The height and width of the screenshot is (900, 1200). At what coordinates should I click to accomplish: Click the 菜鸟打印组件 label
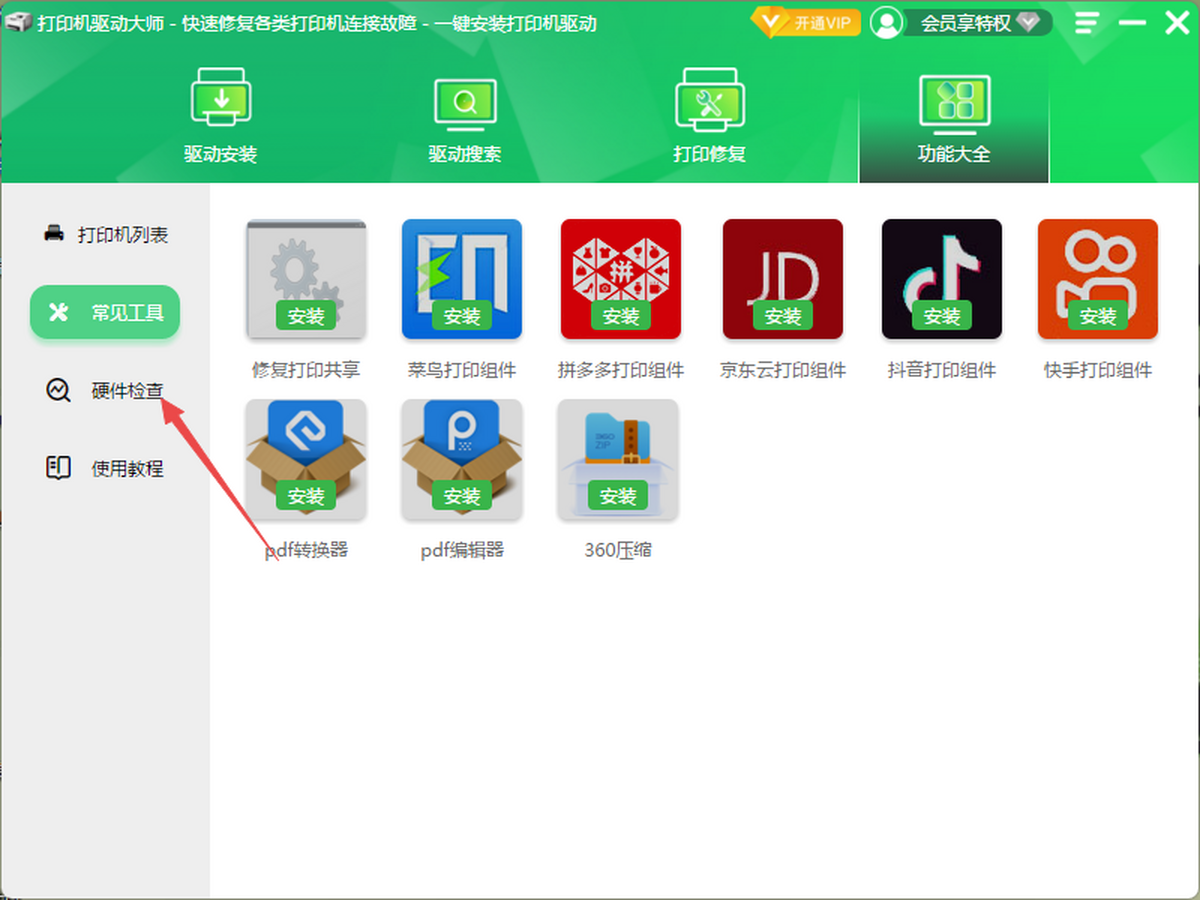(462, 370)
